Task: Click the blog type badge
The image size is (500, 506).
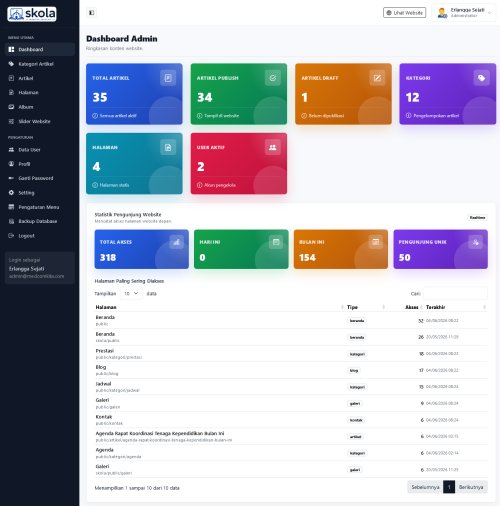Action: (x=354, y=370)
